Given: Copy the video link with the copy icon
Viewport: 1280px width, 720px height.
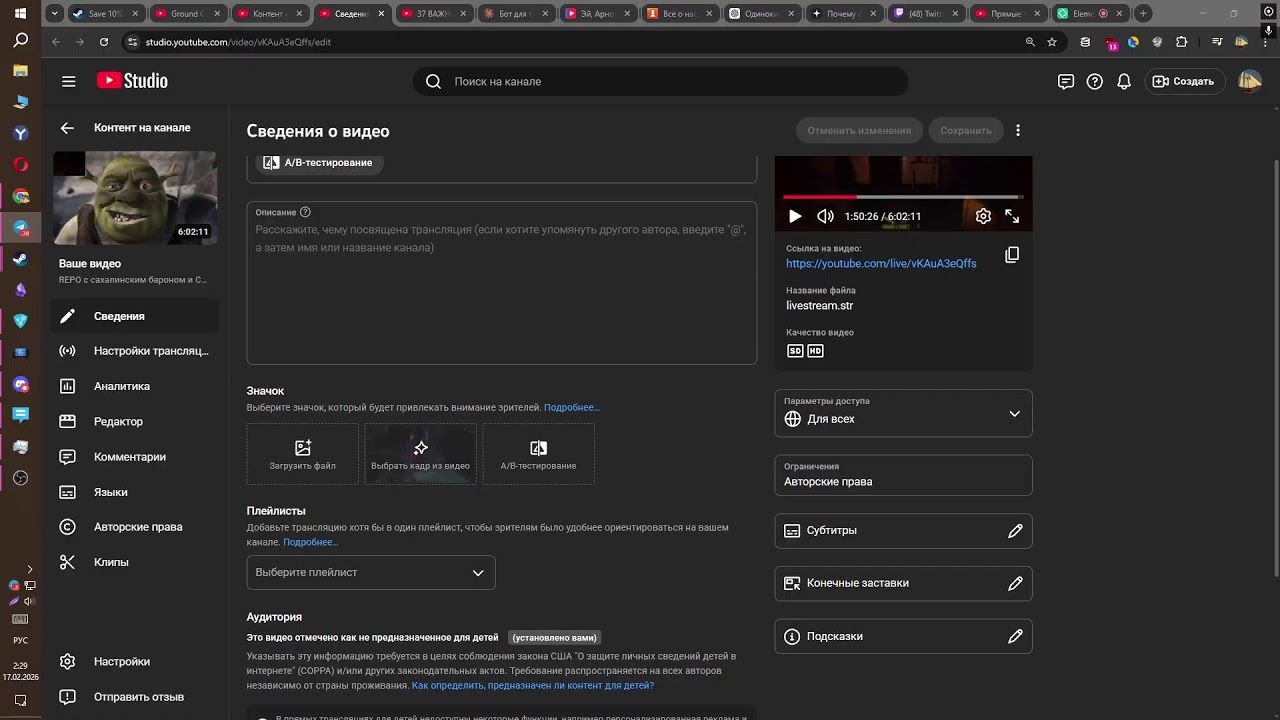Looking at the screenshot, I should pos(1012,255).
